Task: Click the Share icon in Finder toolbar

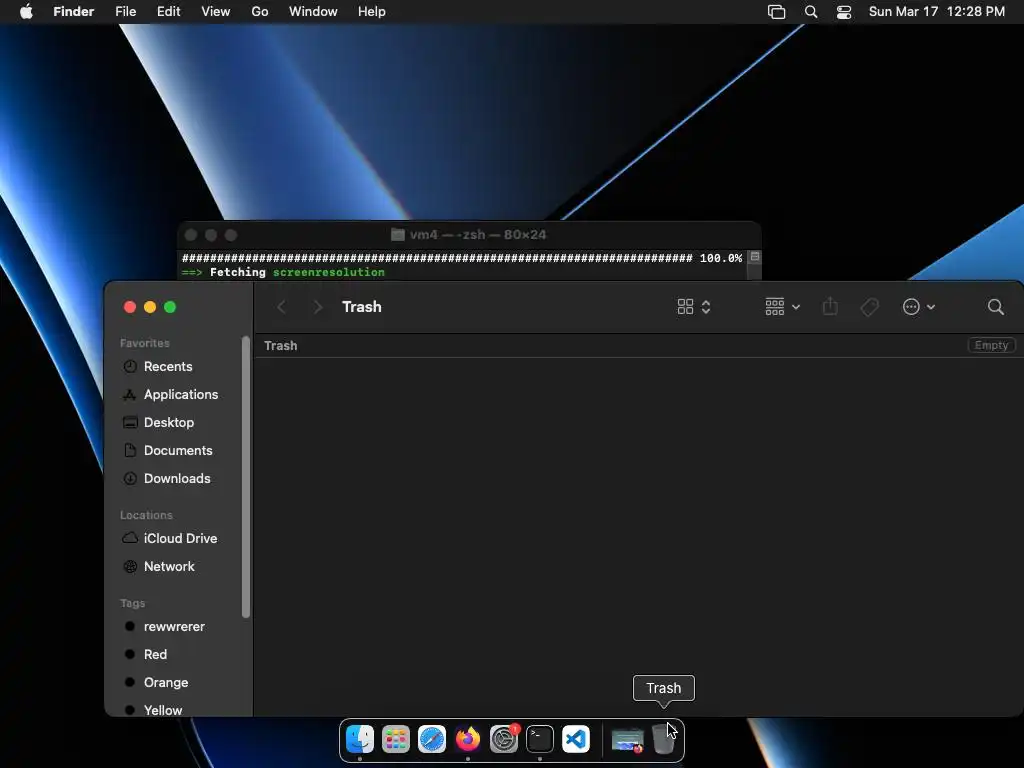Action: tap(830, 306)
